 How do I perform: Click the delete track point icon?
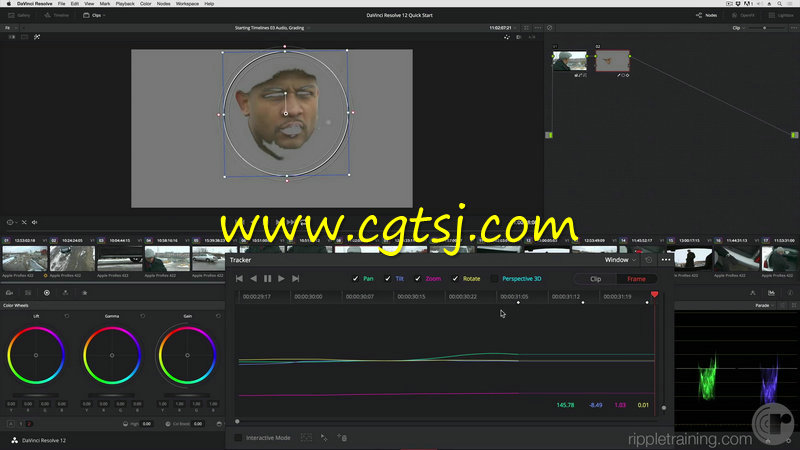342,438
